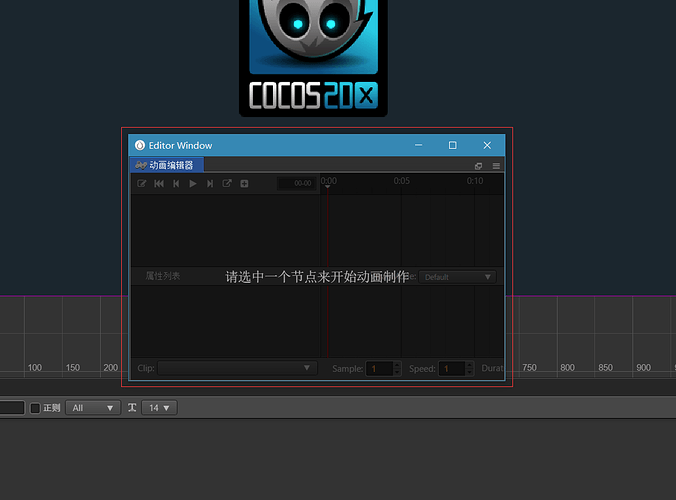676x500 pixels.
Task: Step to next frame in animation editor
Action: click(210, 184)
